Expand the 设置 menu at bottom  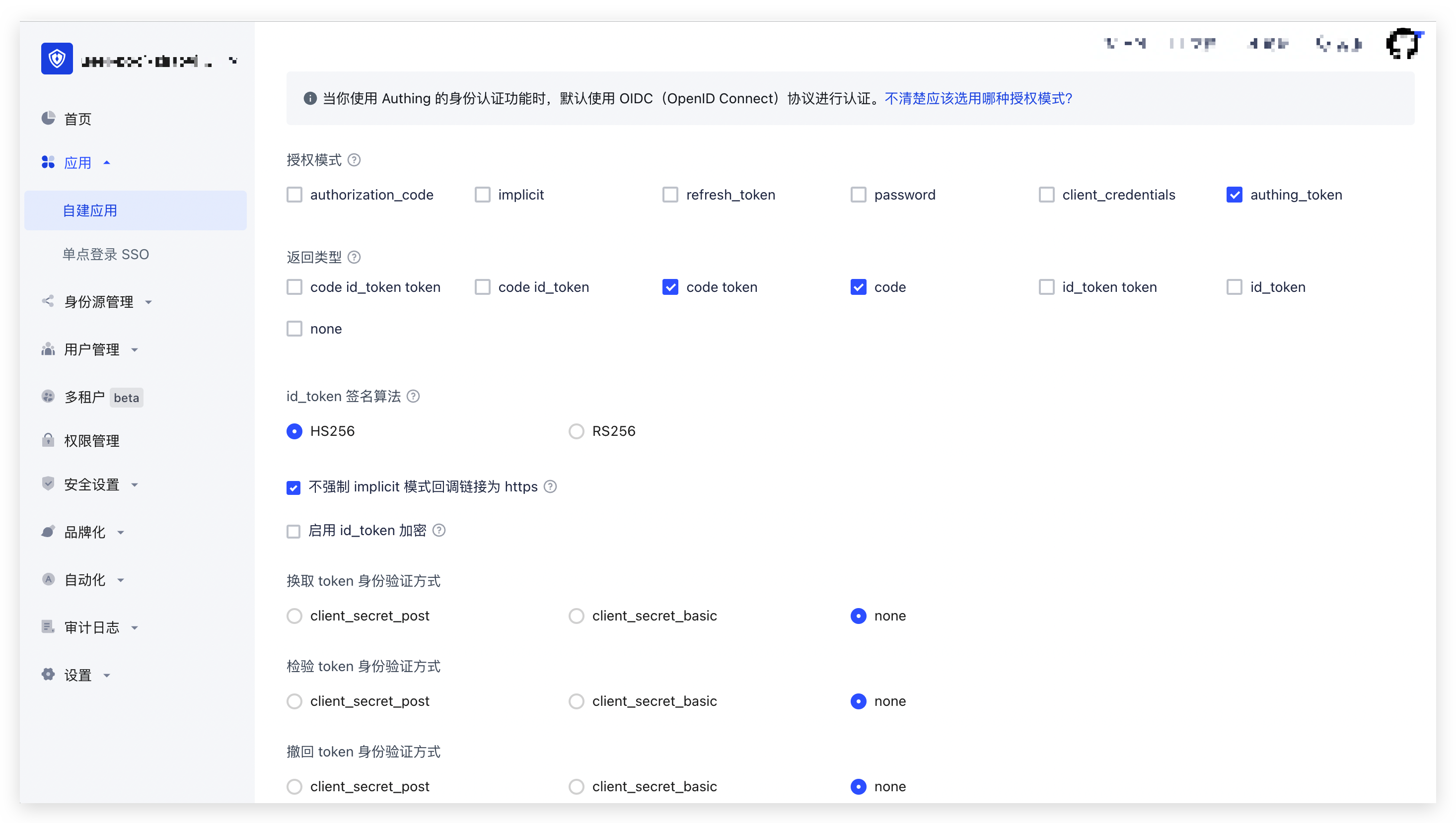click(x=107, y=675)
